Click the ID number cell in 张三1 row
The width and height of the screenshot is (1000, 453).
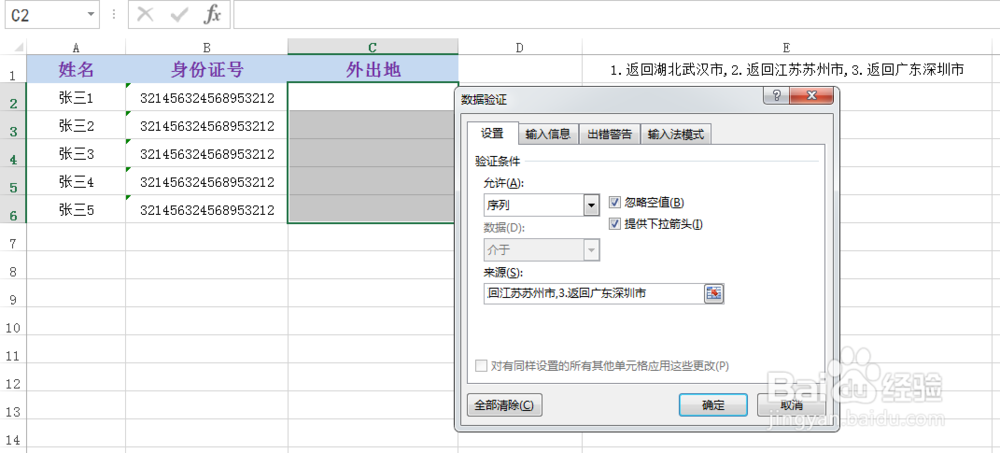207,98
